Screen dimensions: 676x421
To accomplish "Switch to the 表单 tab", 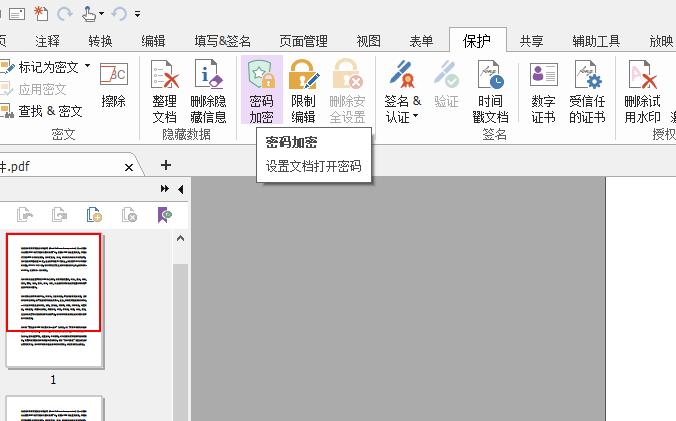I will (421, 41).
